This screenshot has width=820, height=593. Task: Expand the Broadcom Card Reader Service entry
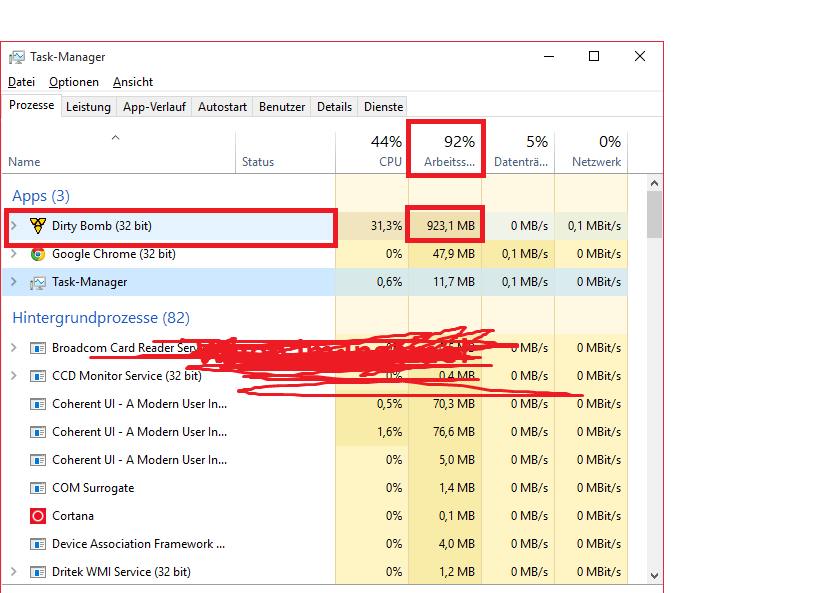14,348
